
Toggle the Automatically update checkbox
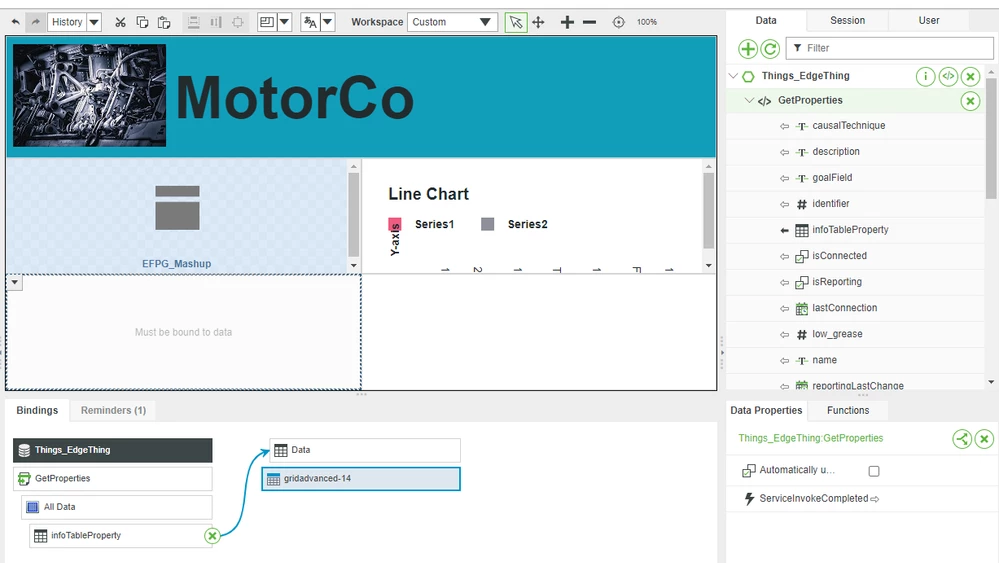[x=874, y=471]
